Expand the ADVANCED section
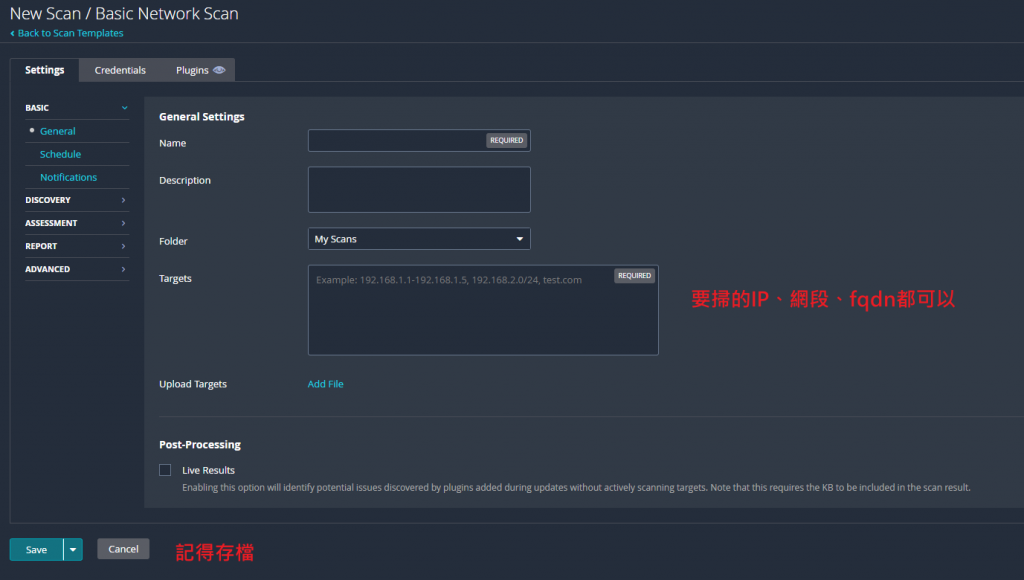Screen dimensions: 1024x580 click(x=76, y=269)
